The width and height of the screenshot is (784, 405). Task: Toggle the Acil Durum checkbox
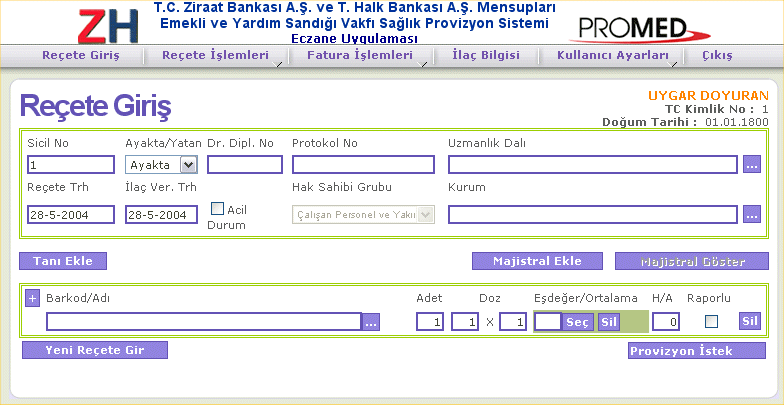coord(218,208)
